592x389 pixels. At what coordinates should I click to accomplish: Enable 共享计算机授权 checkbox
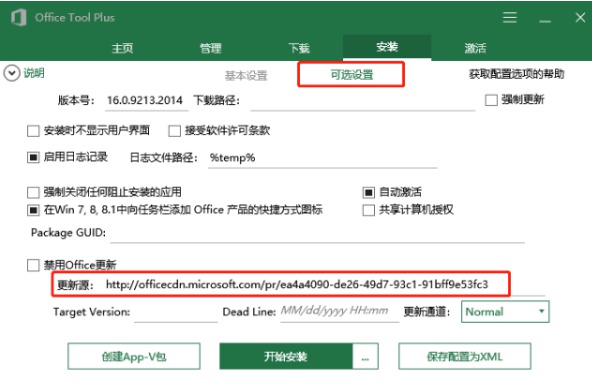click(368, 210)
